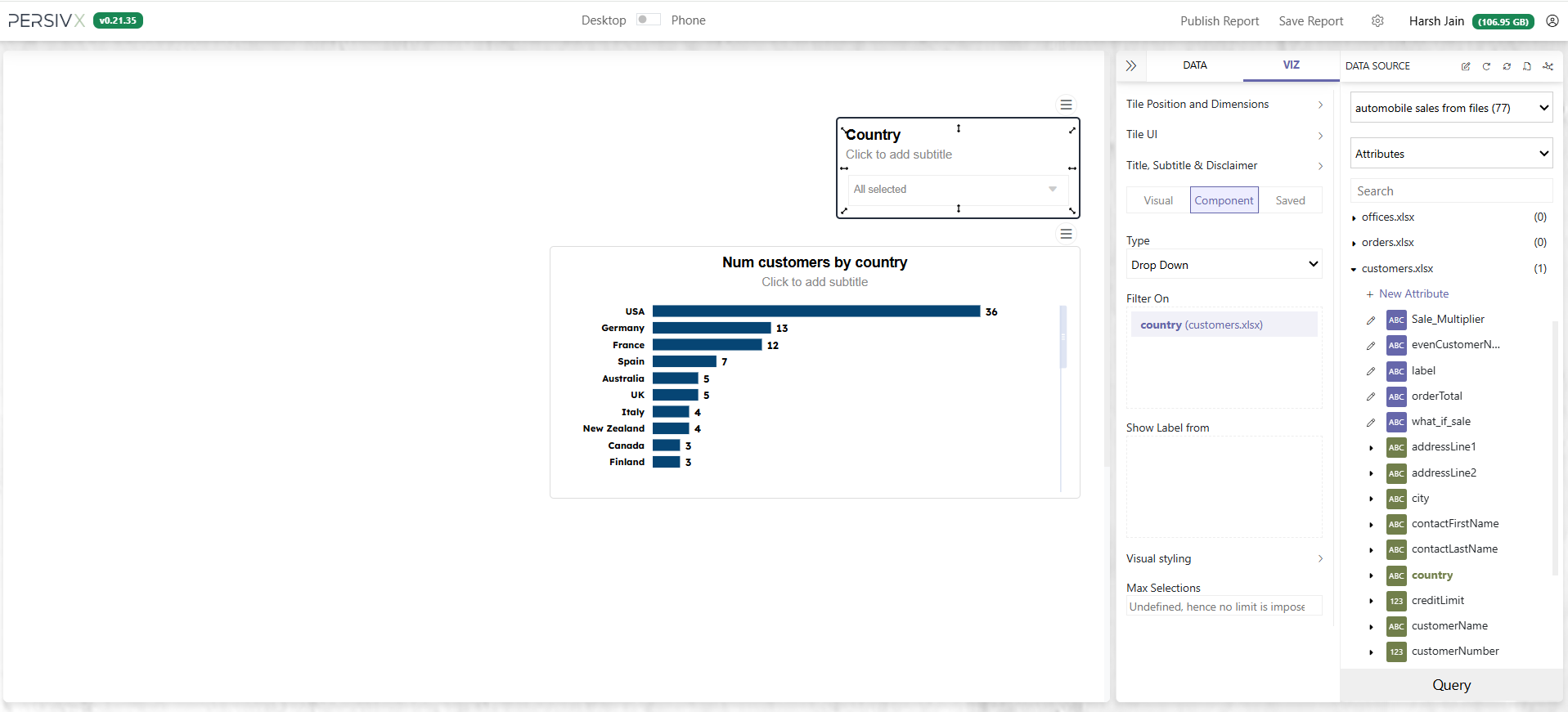
Task: Click the ABC type icon for city
Action: tap(1396, 499)
